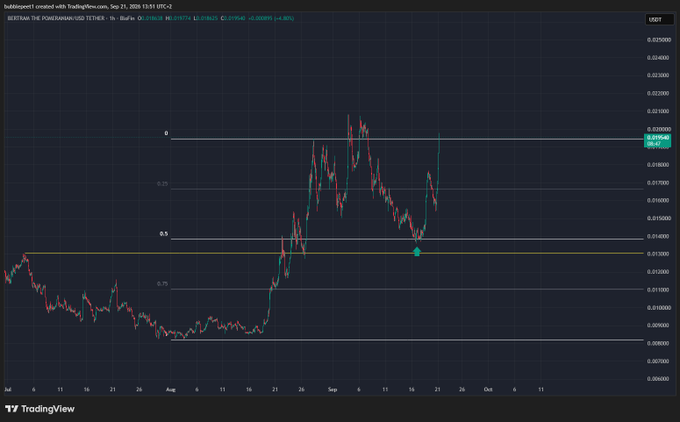
Task: Click price axis value 0.010000
Action: tap(658, 308)
